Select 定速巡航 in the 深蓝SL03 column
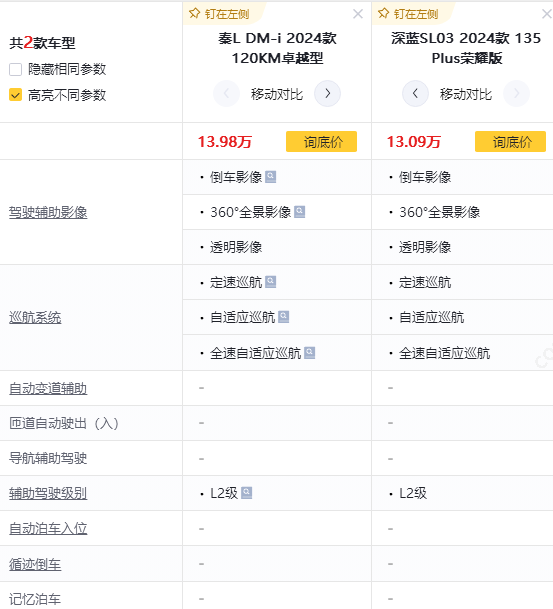Image resolution: width=553 pixels, height=609 pixels. click(x=425, y=282)
